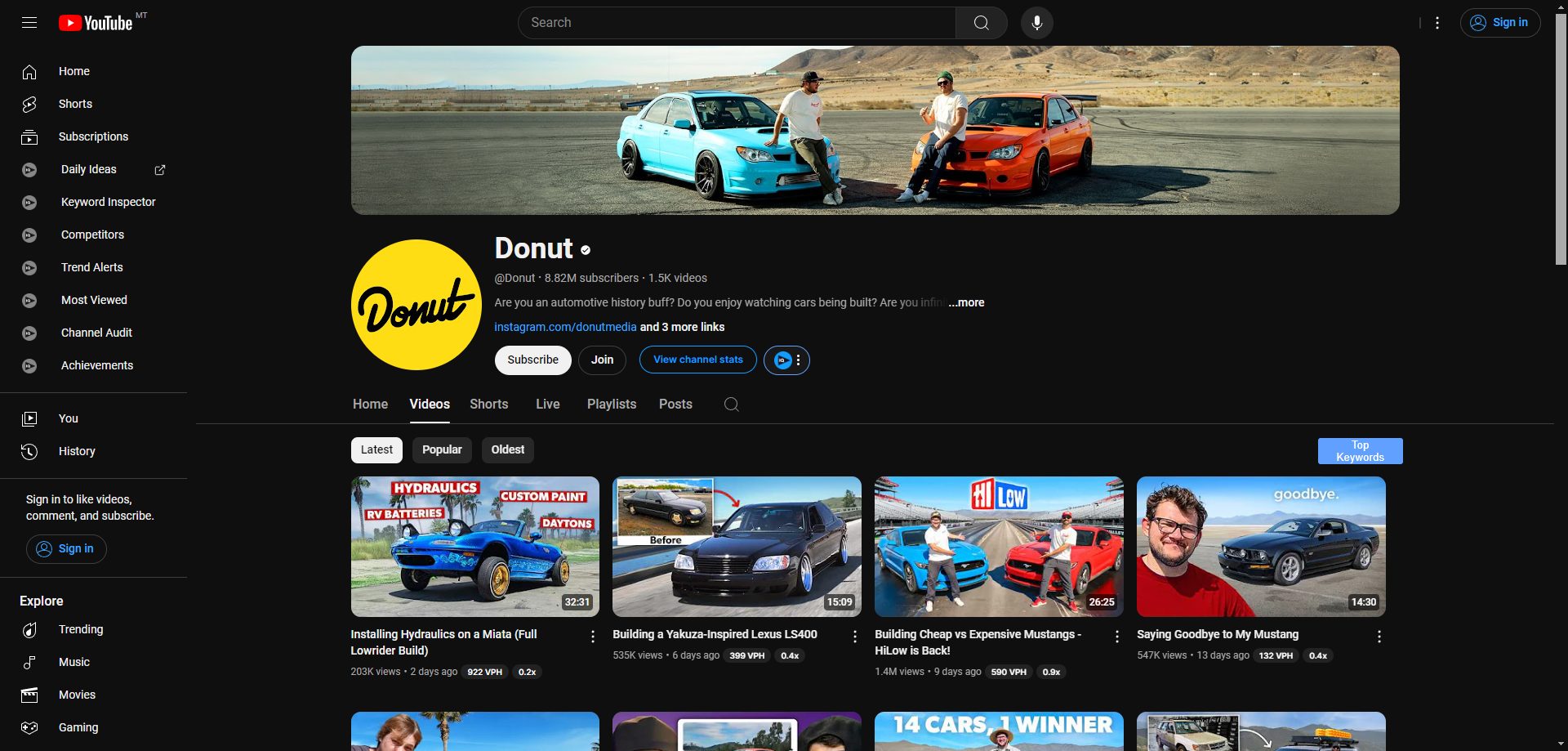Open Trend Alerts in the sidebar
The height and width of the screenshot is (751, 1568).
(93, 267)
